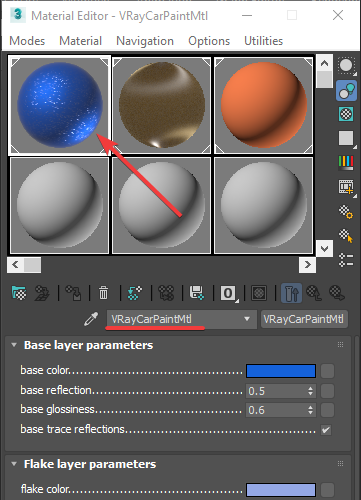The width and height of the screenshot is (361, 500).
Task: Pick material with the eyedropper icon
Action: [91, 319]
